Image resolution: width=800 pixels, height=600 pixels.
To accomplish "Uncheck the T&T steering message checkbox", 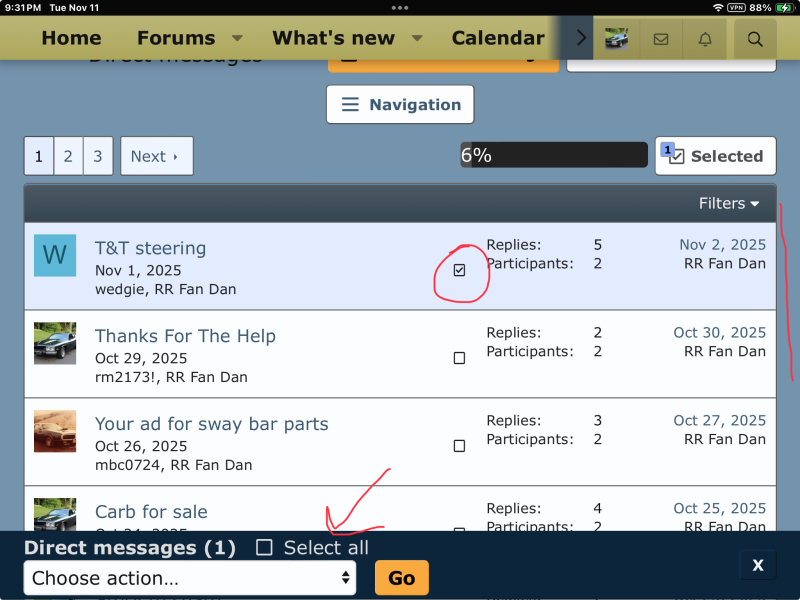I will (459, 270).
